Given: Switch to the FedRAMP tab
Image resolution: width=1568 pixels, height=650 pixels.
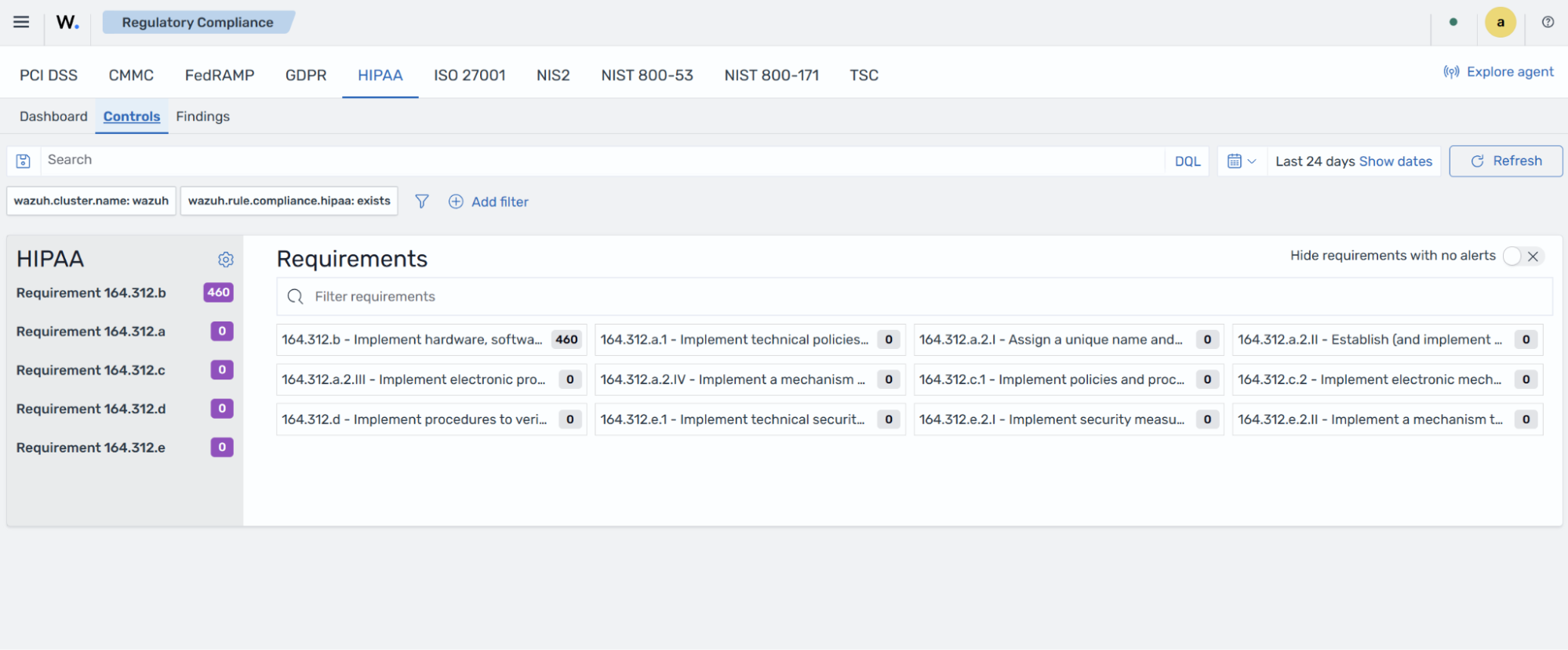Looking at the screenshot, I should (x=220, y=75).
